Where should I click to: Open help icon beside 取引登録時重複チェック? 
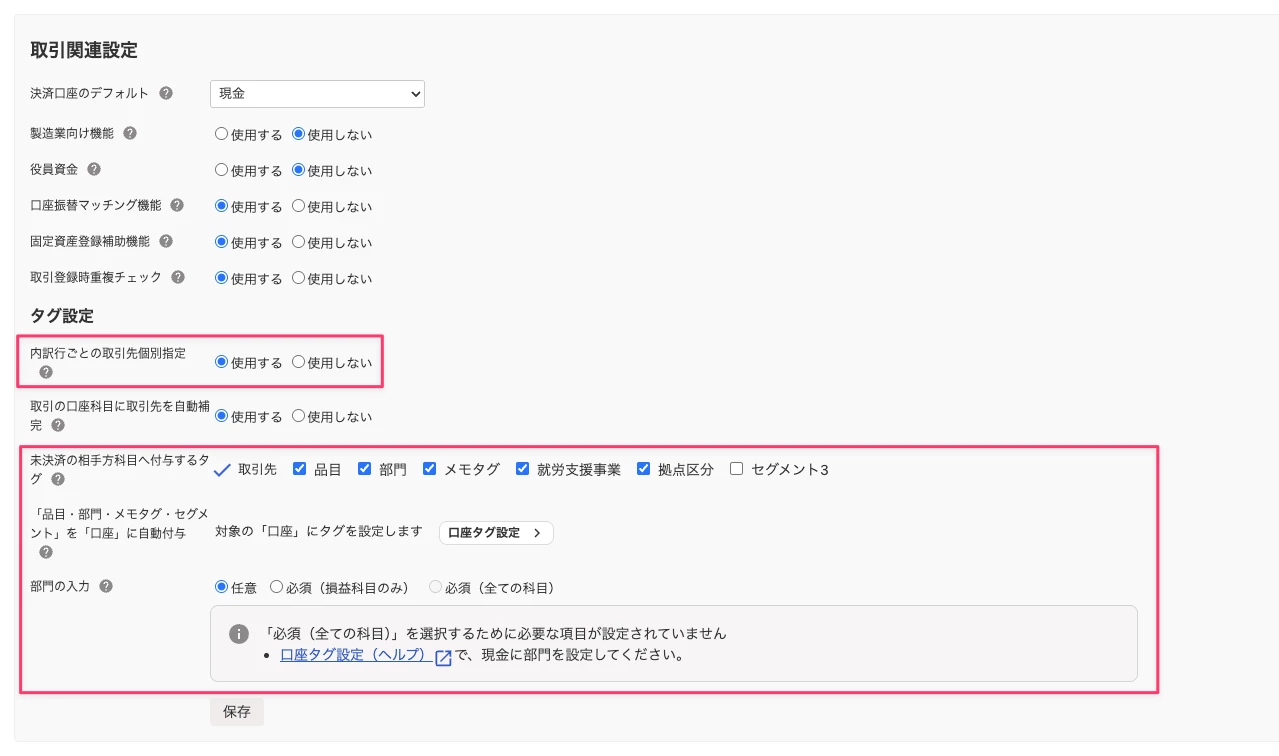tap(178, 277)
